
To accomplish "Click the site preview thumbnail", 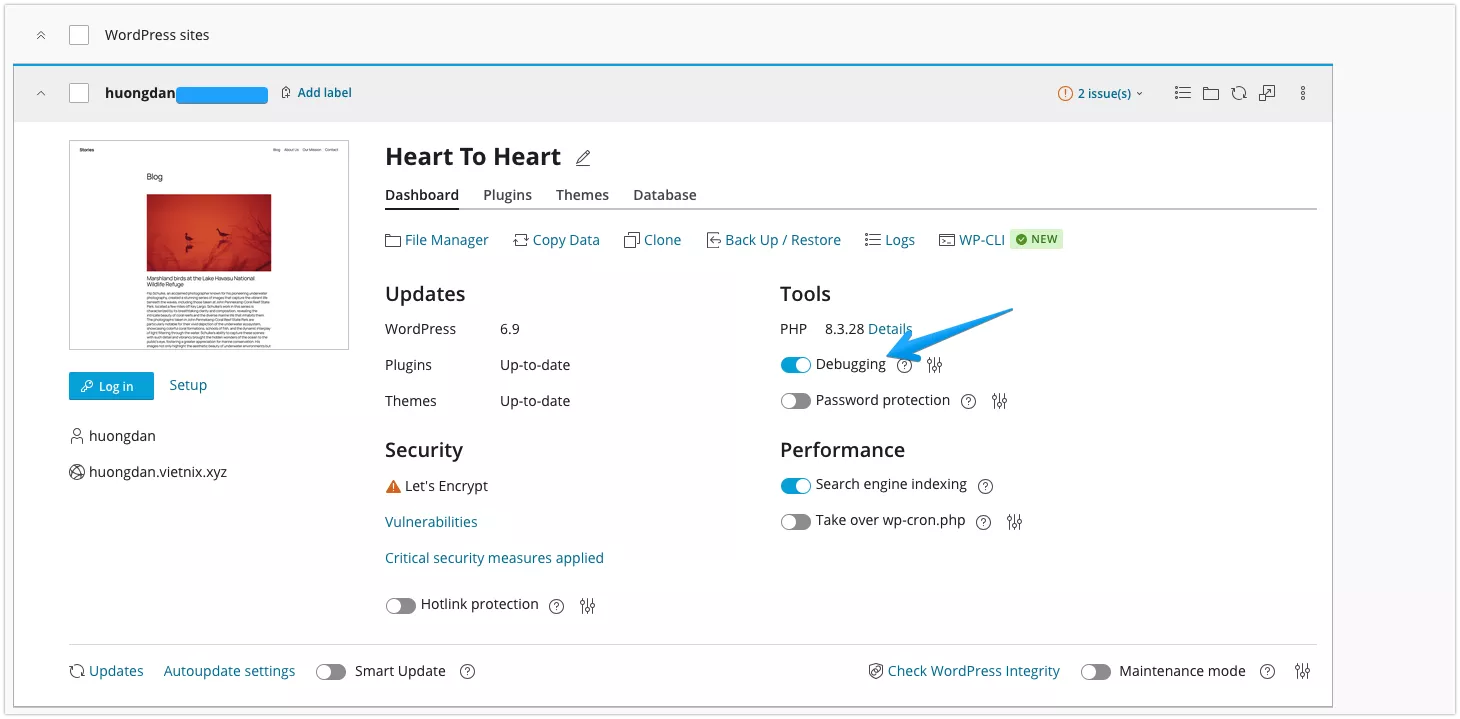I will 208,244.
